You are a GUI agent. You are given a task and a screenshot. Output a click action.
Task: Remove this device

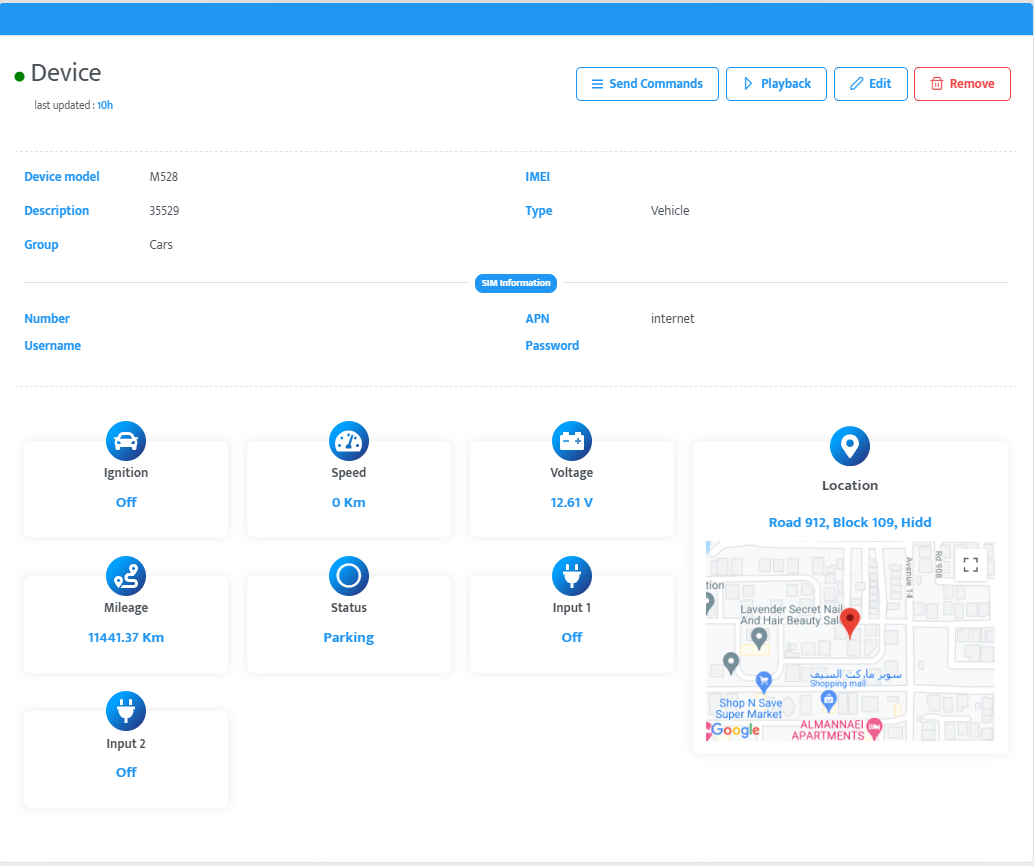coord(962,84)
